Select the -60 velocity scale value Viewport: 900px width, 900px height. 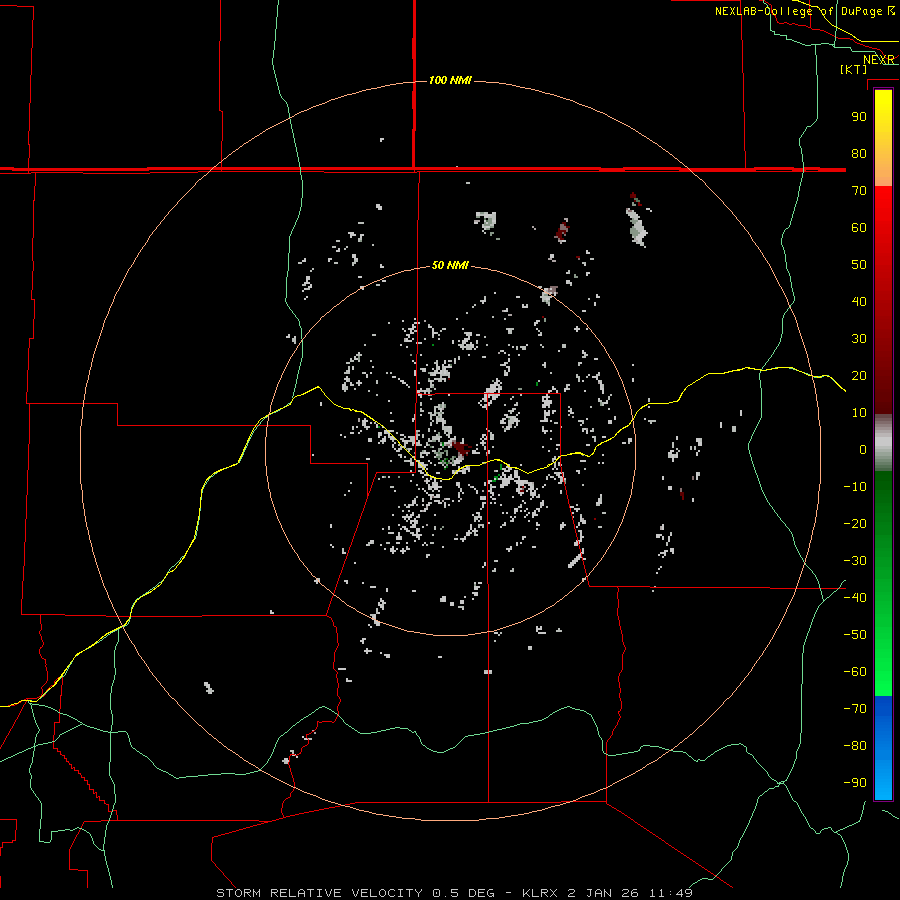[855, 672]
